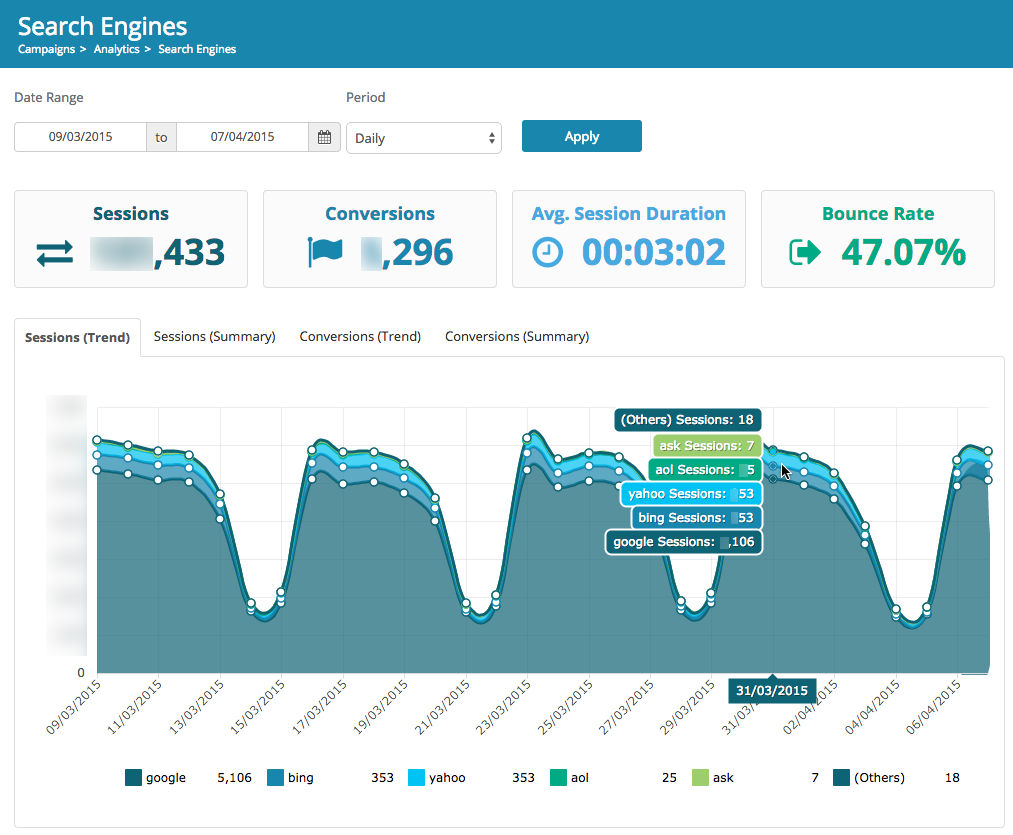The image size is (1013, 835).
Task: Switch to the Sessions (Summary) tab
Action: pyautogui.click(x=214, y=337)
